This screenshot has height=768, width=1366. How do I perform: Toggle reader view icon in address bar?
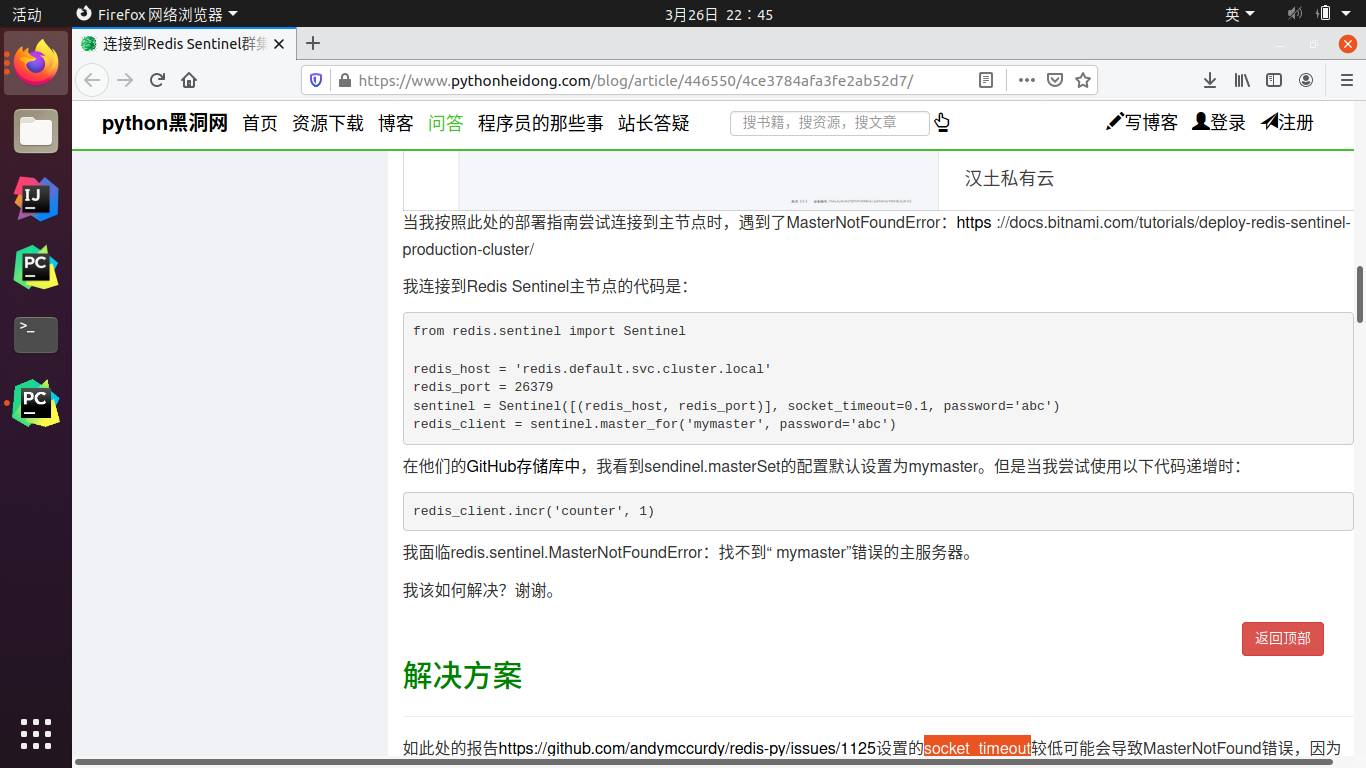(986, 80)
